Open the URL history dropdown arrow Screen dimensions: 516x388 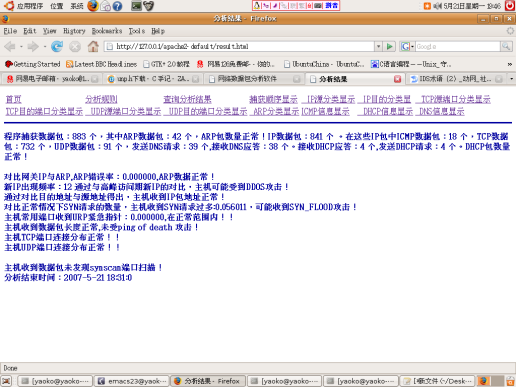tap(378, 46)
